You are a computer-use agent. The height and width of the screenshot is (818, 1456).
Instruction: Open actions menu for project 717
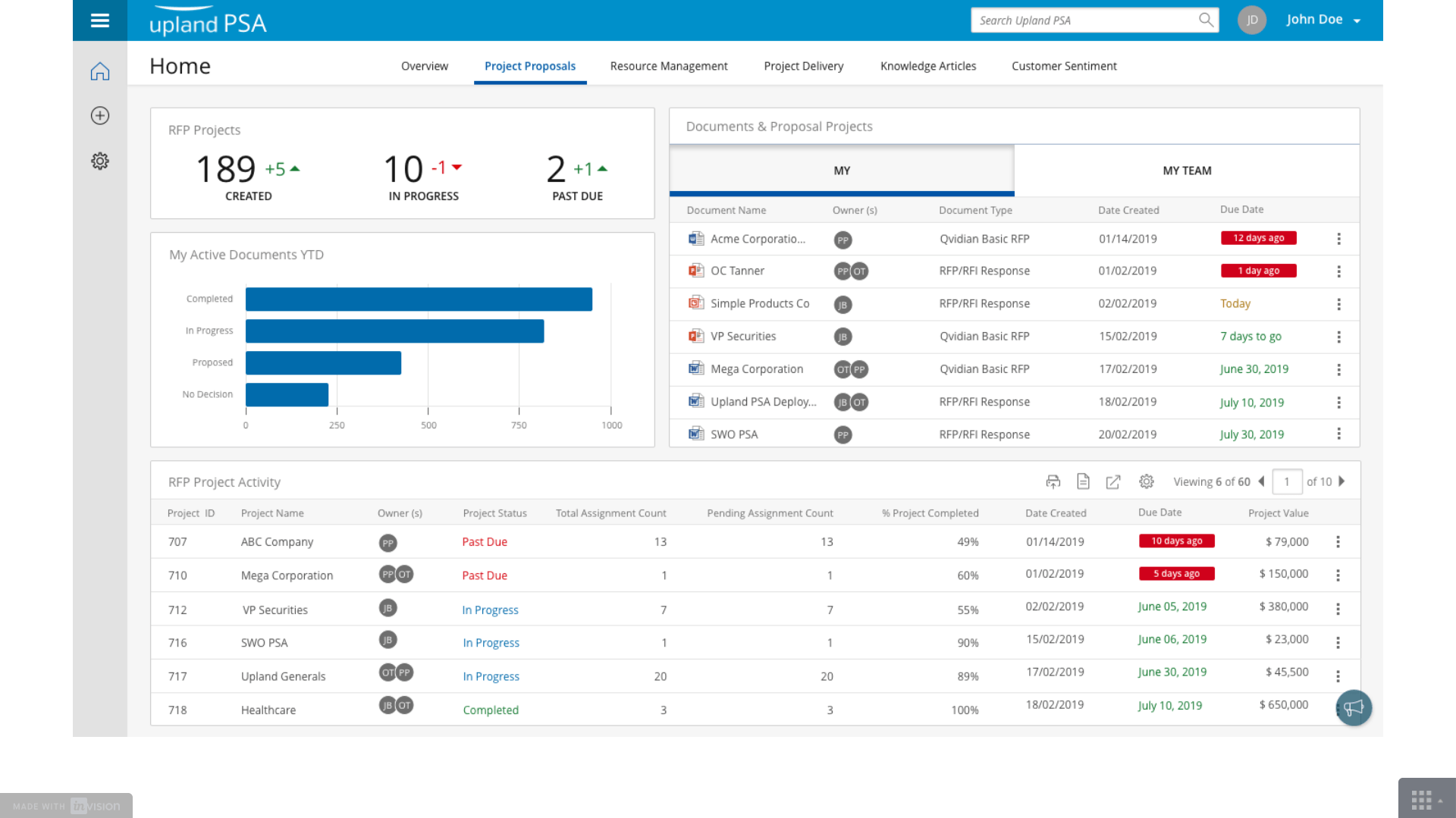point(1338,676)
